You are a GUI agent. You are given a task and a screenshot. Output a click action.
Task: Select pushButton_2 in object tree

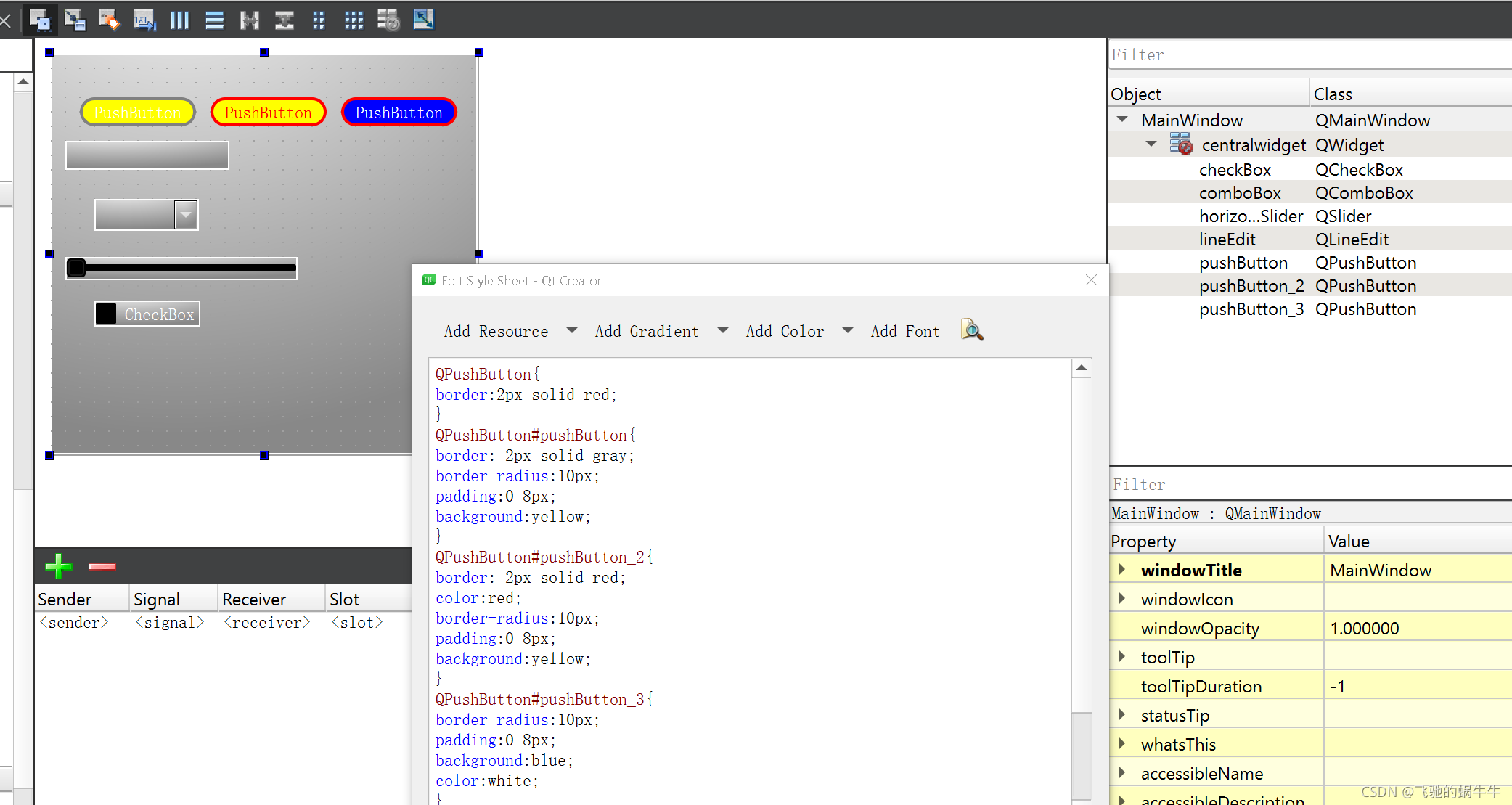tap(1251, 286)
